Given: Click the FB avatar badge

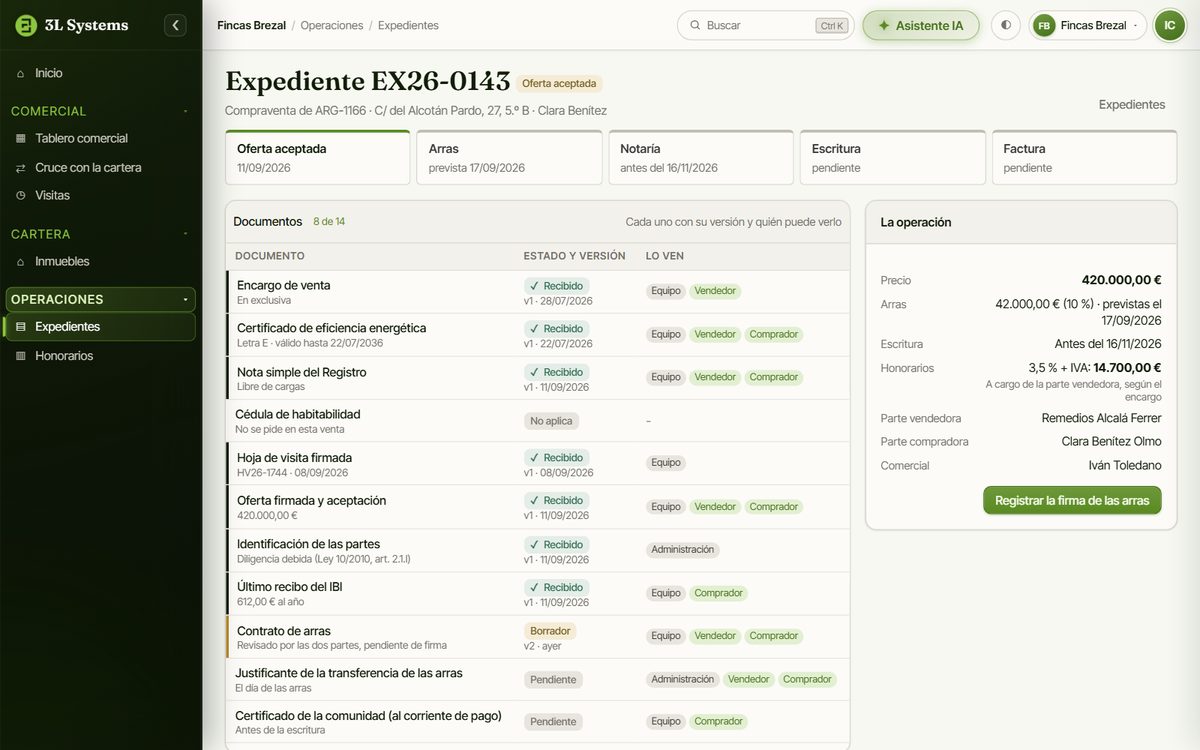Looking at the screenshot, I should click(1044, 25).
